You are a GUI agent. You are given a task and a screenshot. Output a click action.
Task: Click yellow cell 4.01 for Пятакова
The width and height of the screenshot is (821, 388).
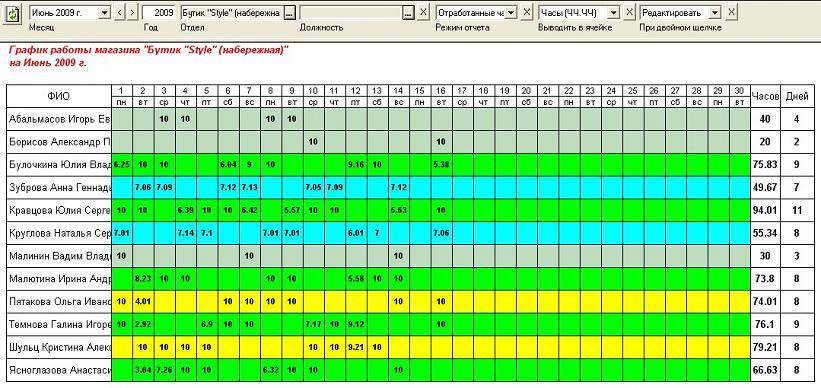(143, 302)
